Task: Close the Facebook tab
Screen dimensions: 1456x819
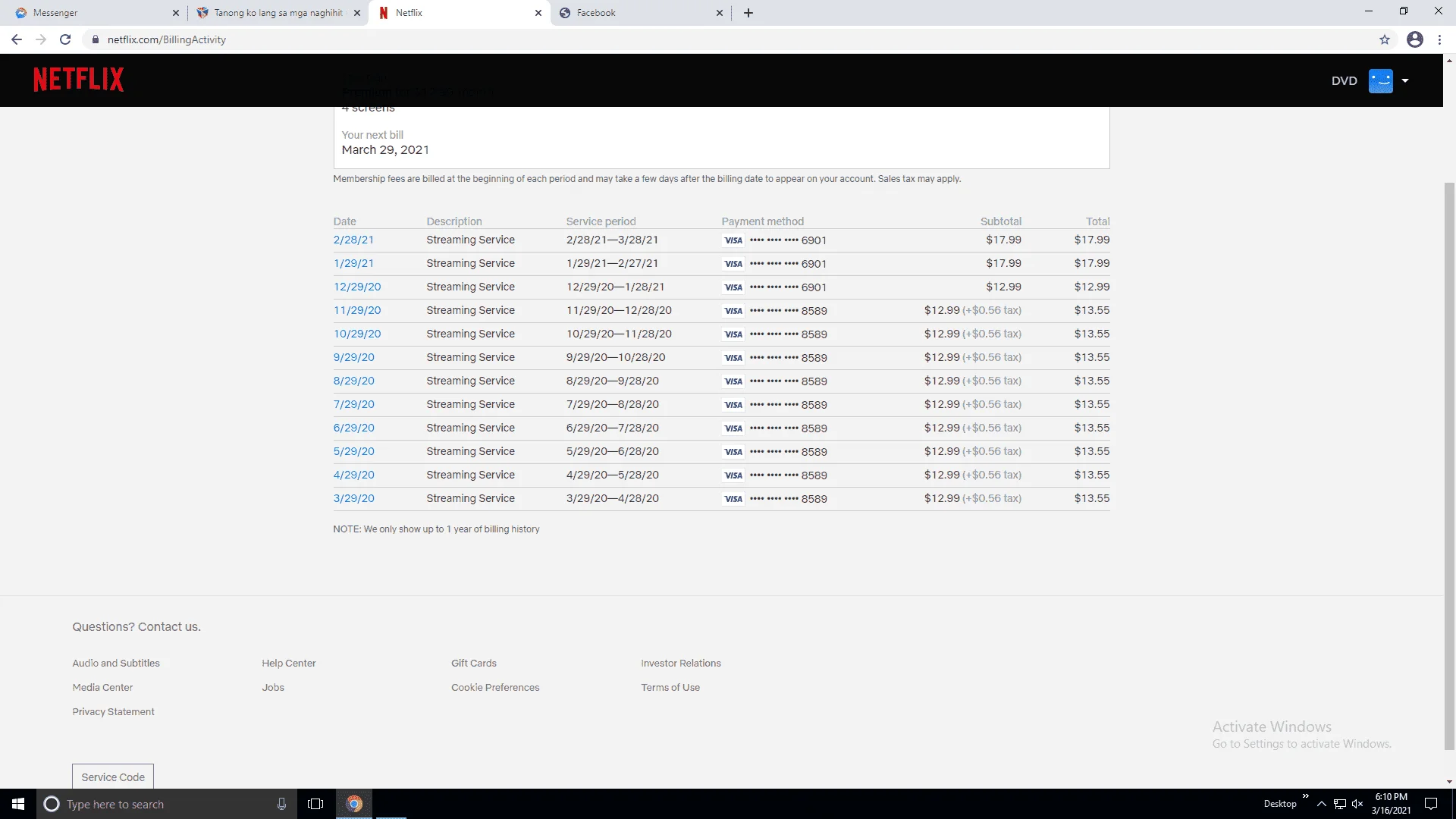Action: [x=720, y=13]
